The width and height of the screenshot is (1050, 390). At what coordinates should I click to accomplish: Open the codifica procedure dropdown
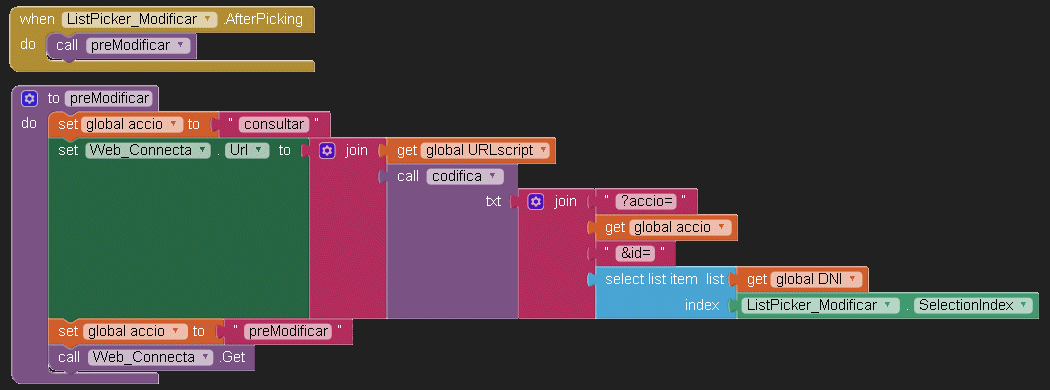coord(494,176)
